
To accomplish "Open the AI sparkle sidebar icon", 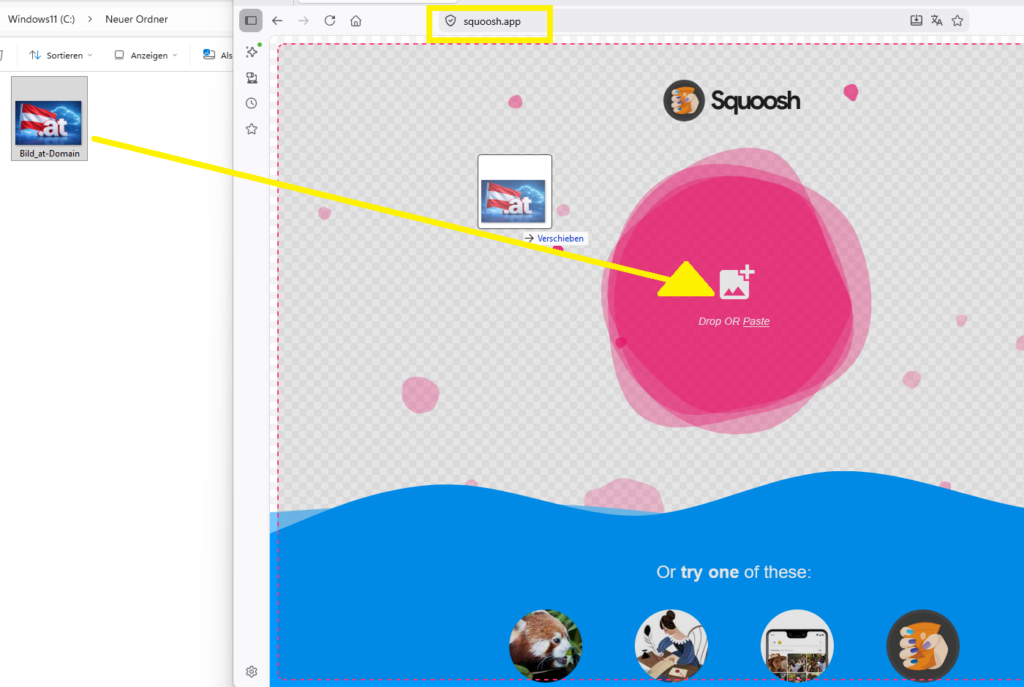I will tap(252, 51).
